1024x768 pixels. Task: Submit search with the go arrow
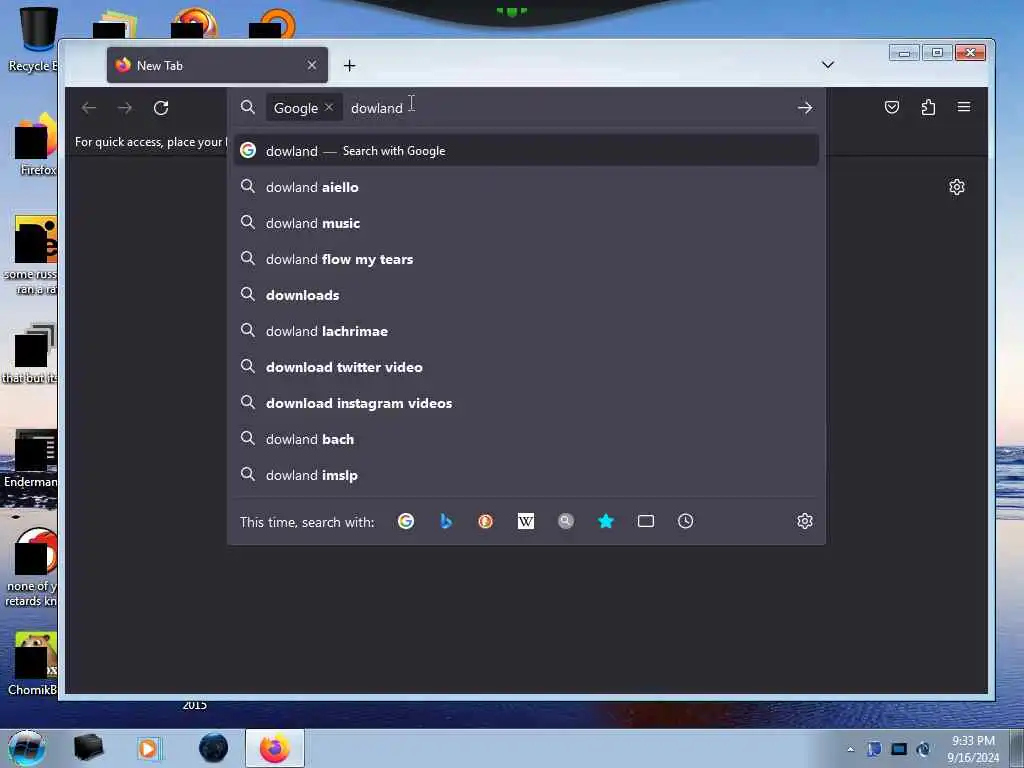point(805,108)
